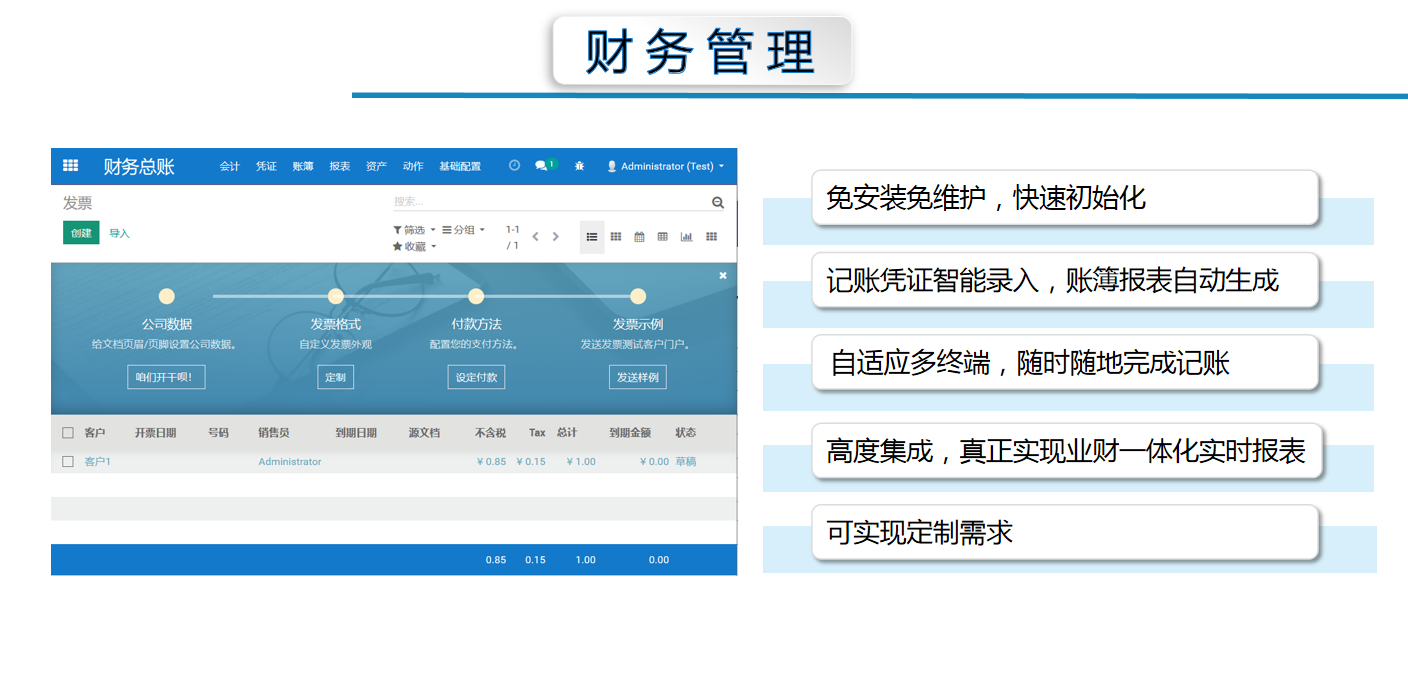Viewport: 1408px width, 678px height.
Task: Check the box for row 客户1
Action: tap(68, 462)
